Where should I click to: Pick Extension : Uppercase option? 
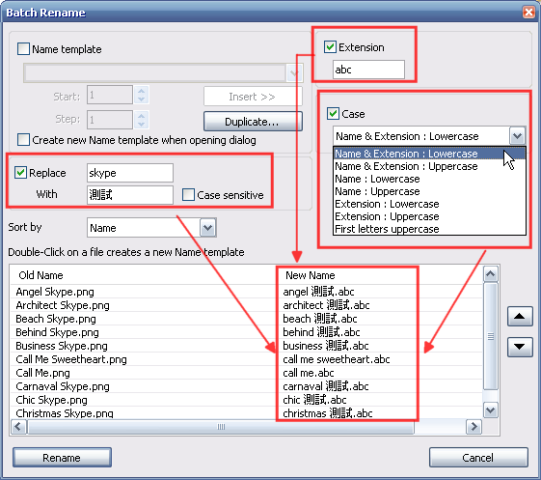[429, 216]
